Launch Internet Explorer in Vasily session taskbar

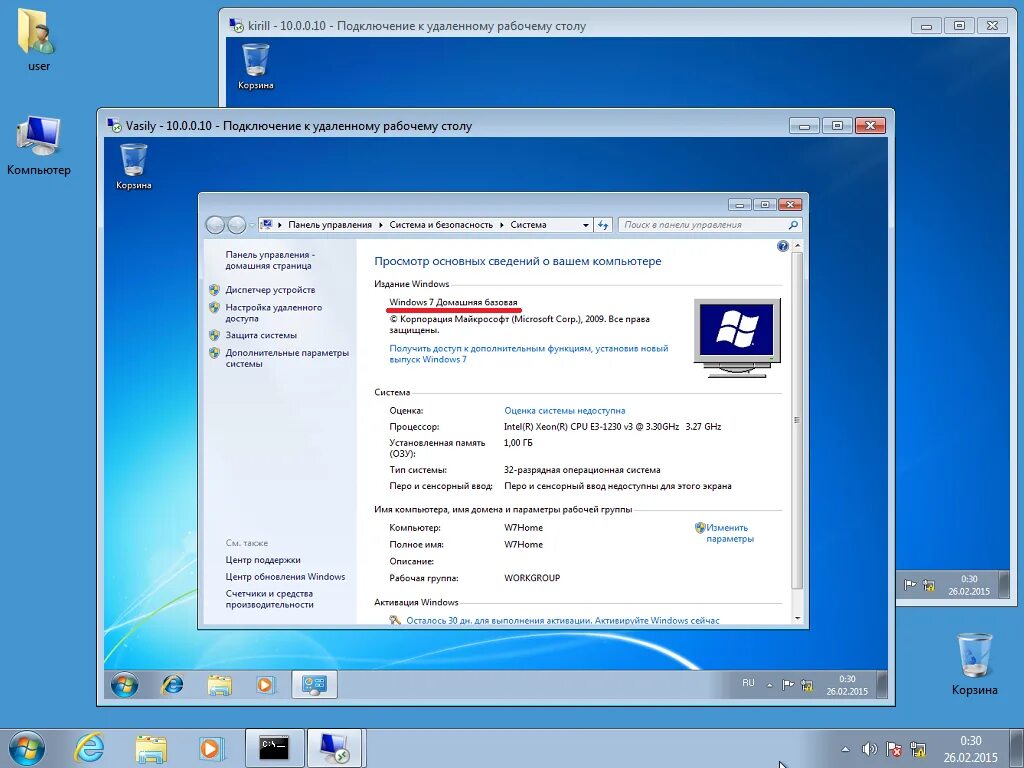pos(172,684)
